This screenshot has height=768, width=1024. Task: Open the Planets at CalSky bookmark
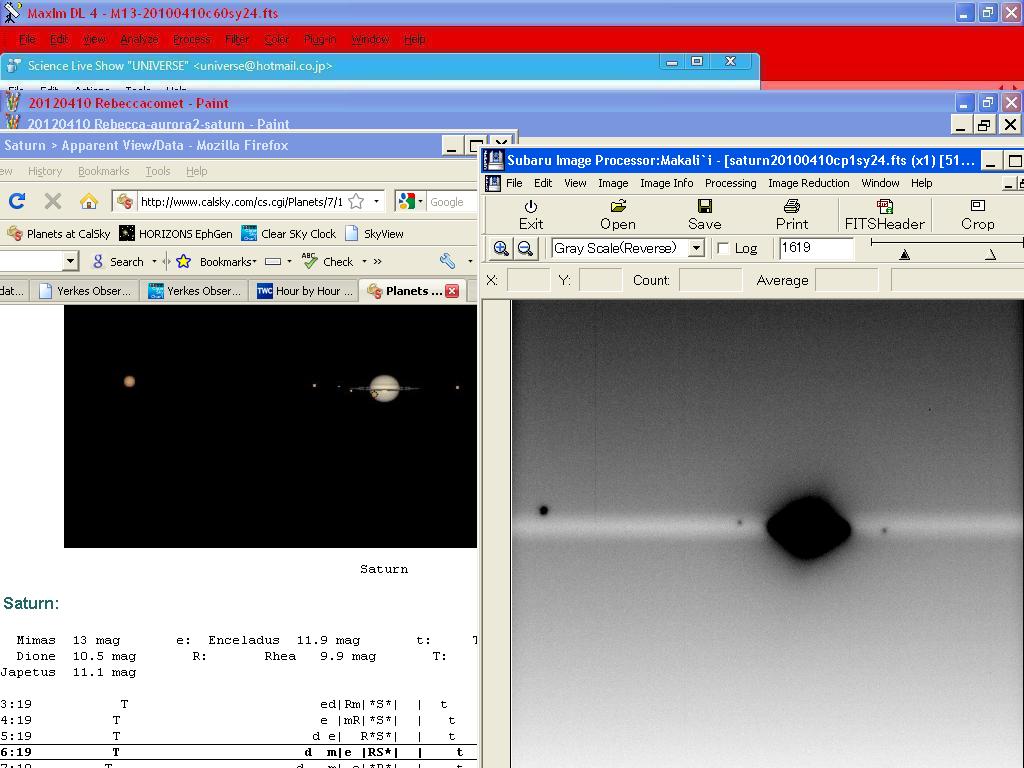click(59, 234)
